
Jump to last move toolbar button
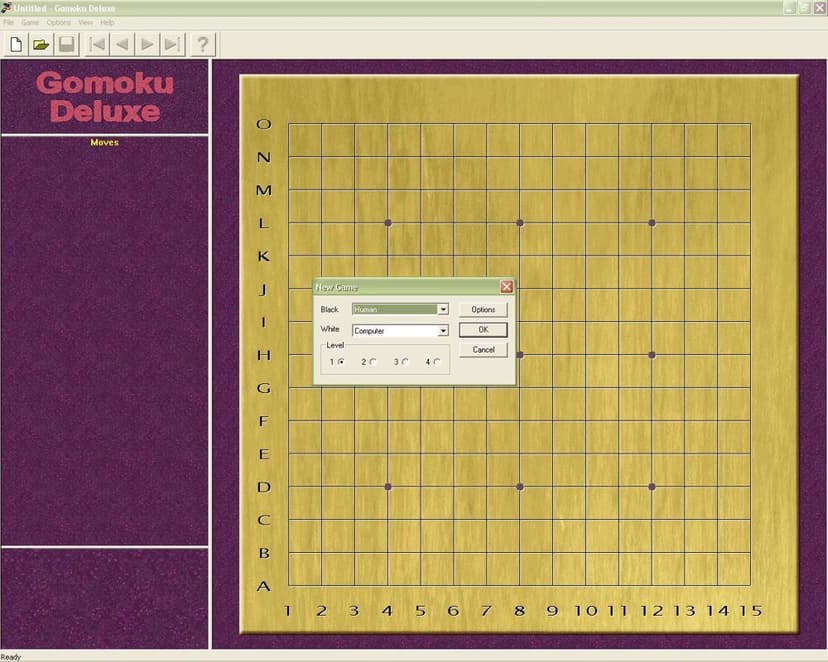point(173,44)
